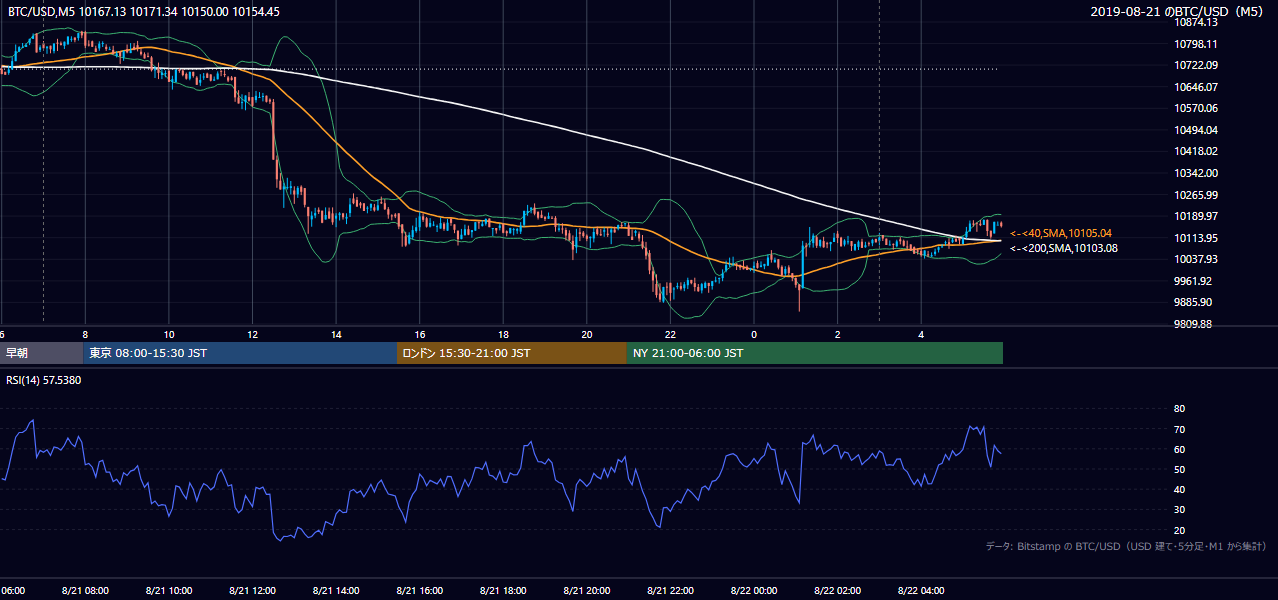The width and height of the screenshot is (1278, 600).
Task: Click price axis value 9961.92
Action: [x=1194, y=281]
